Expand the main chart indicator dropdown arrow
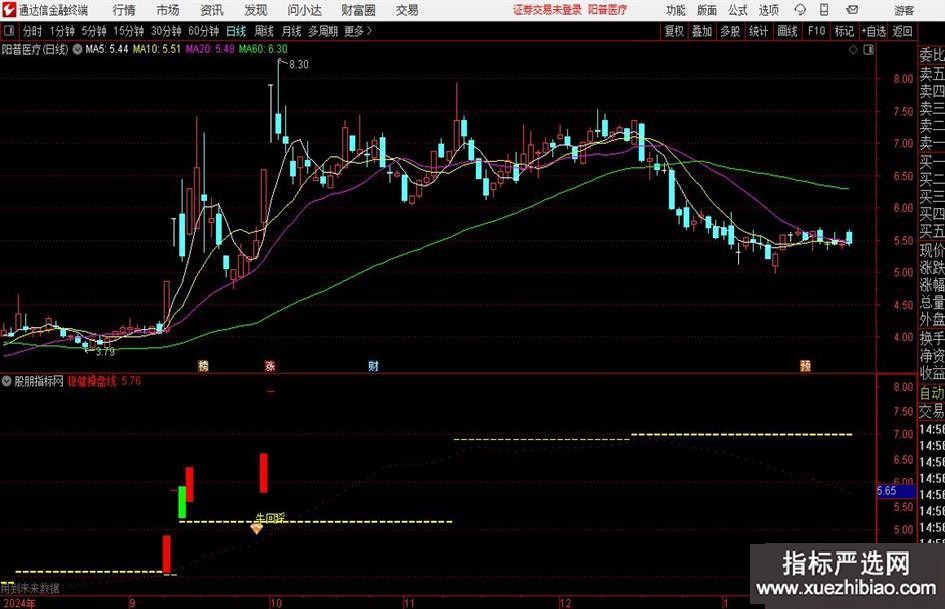 (x=78, y=49)
